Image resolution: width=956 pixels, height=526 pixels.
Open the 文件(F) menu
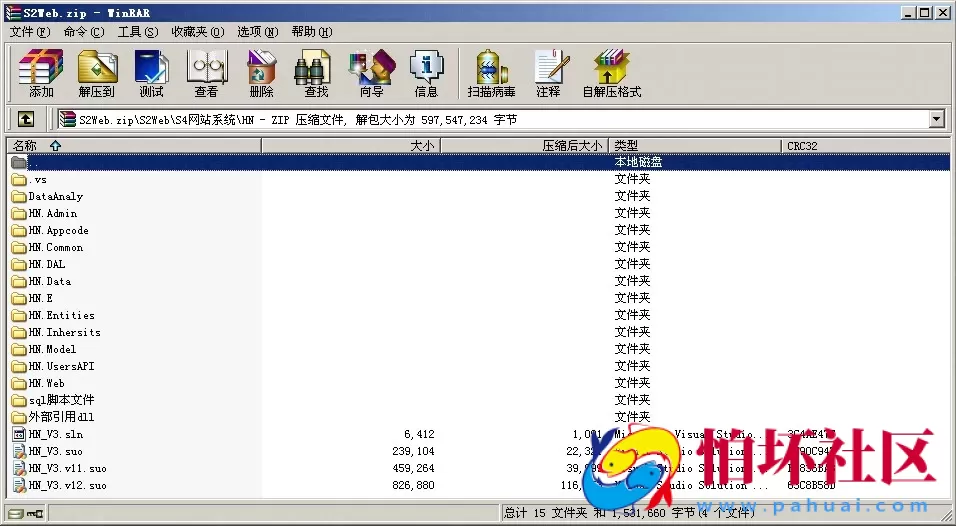click(30, 32)
